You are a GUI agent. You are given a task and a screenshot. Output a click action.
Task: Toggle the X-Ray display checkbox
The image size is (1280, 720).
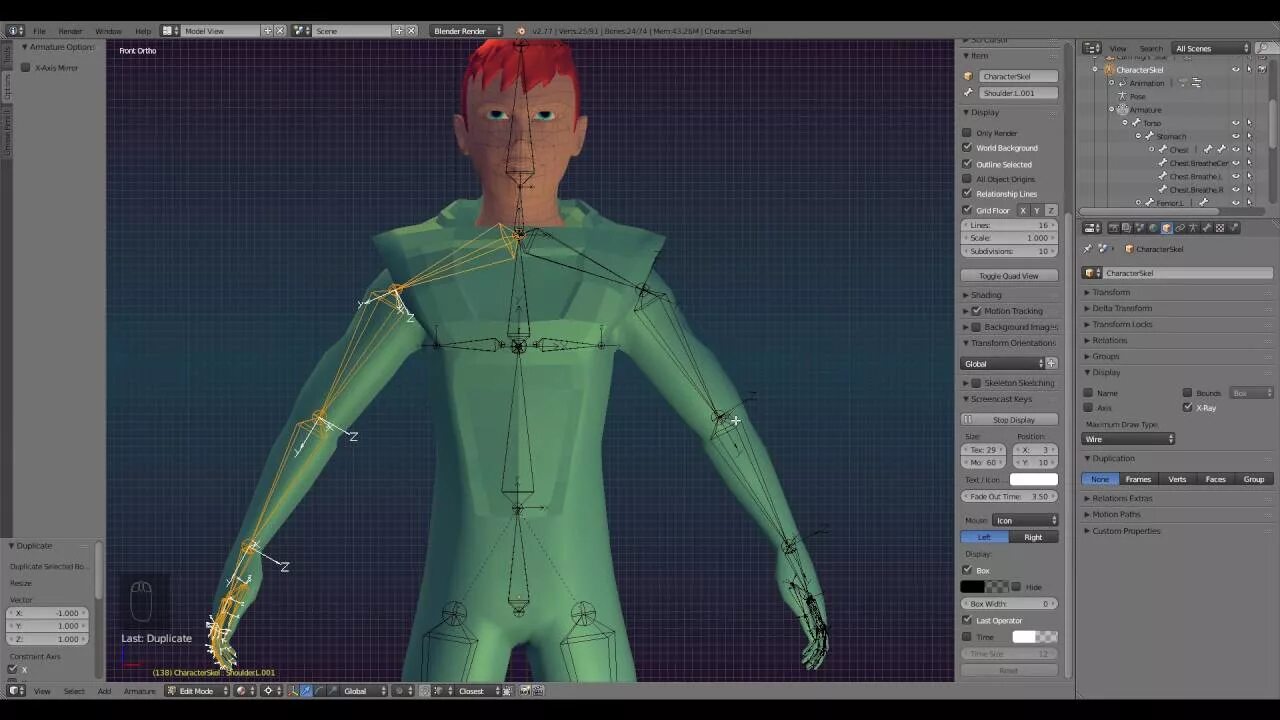[1188, 408]
